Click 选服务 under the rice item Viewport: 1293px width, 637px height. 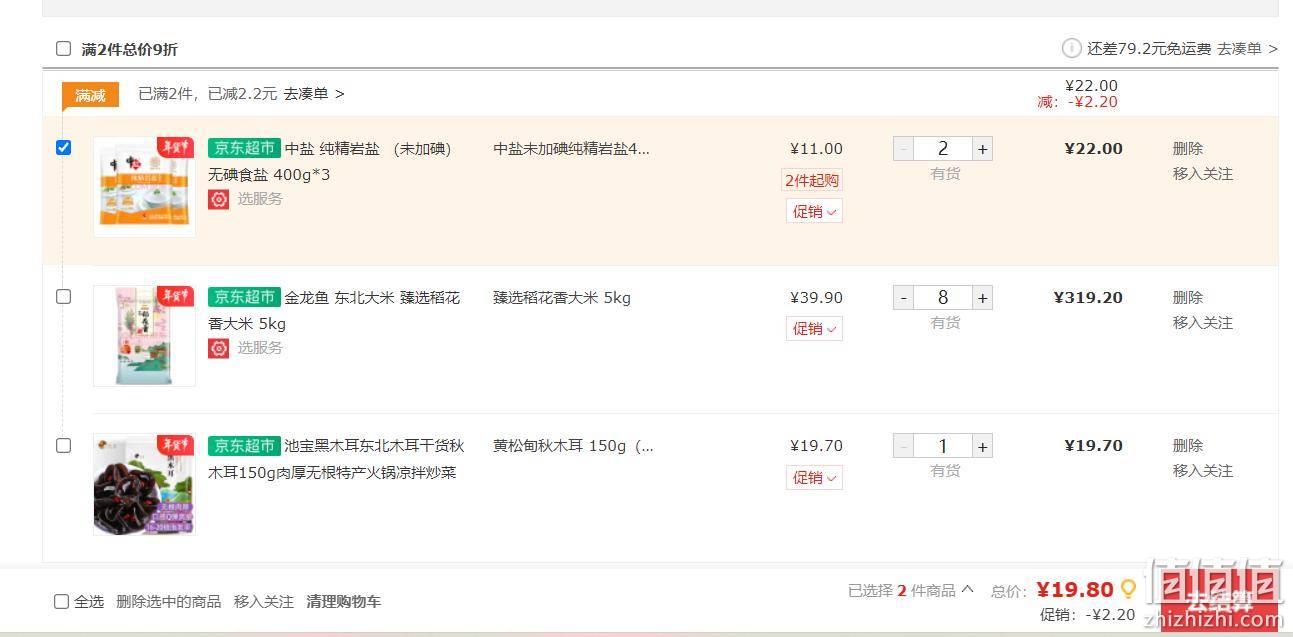pos(260,348)
